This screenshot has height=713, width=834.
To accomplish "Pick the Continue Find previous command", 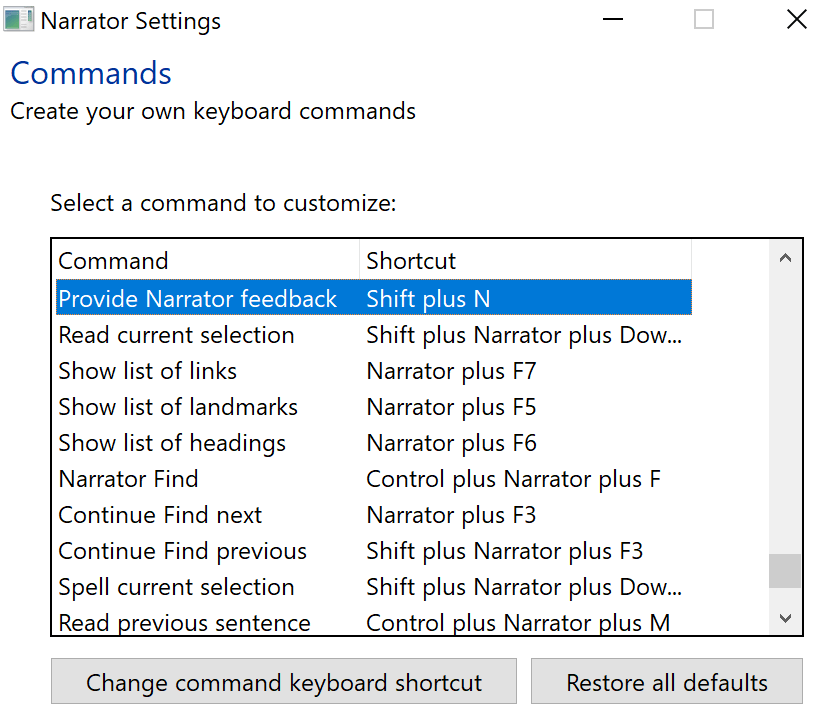I will pyautogui.click(x=182, y=551).
